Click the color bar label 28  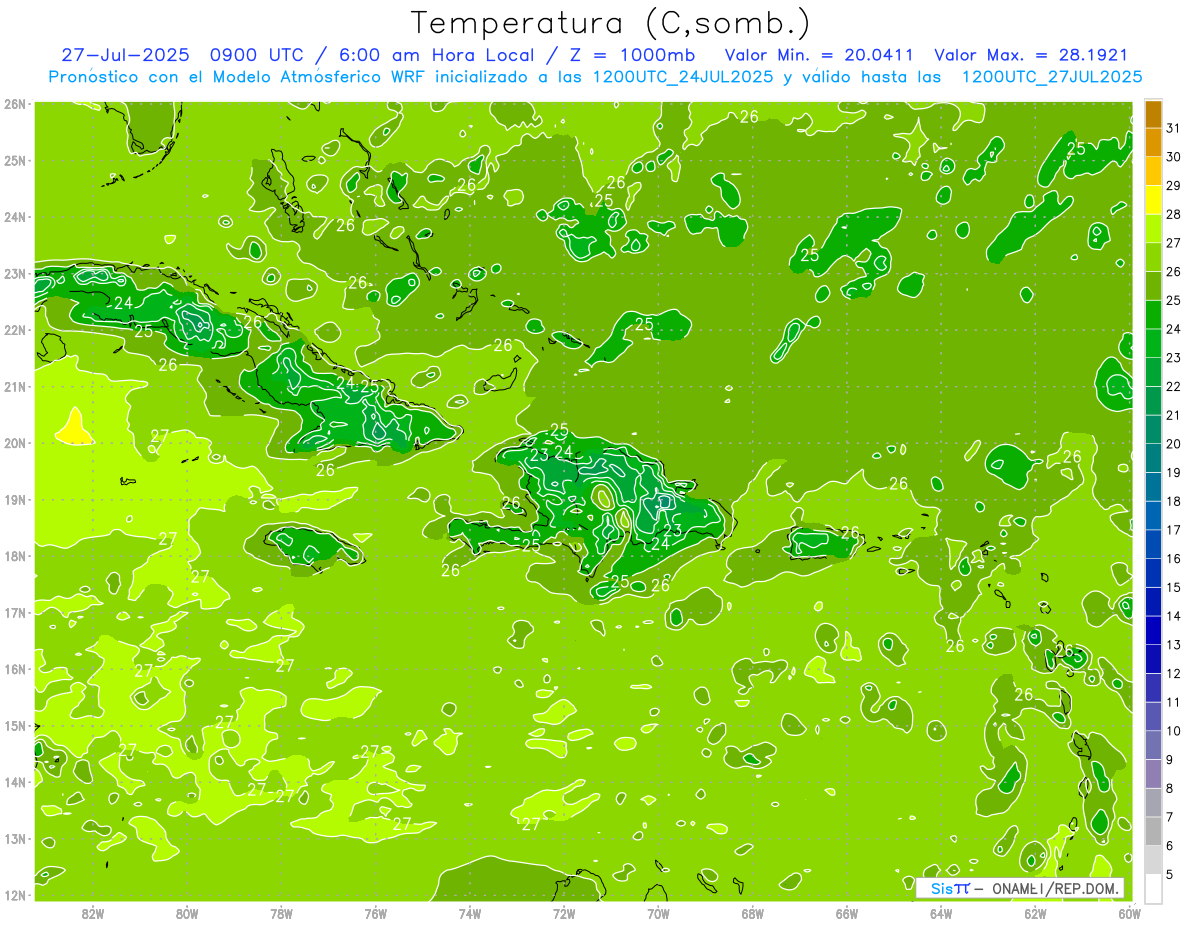[x=1173, y=214]
